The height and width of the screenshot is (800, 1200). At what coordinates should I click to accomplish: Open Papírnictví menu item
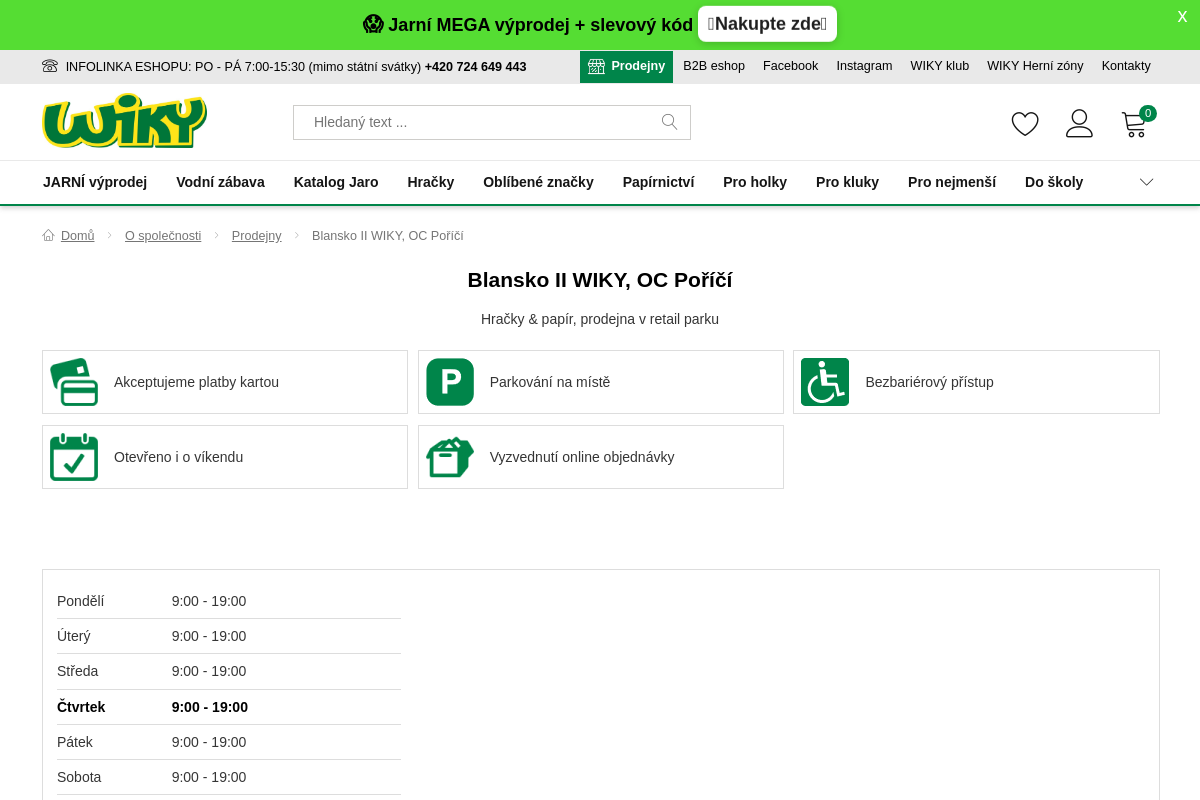pyautogui.click(x=658, y=182)
